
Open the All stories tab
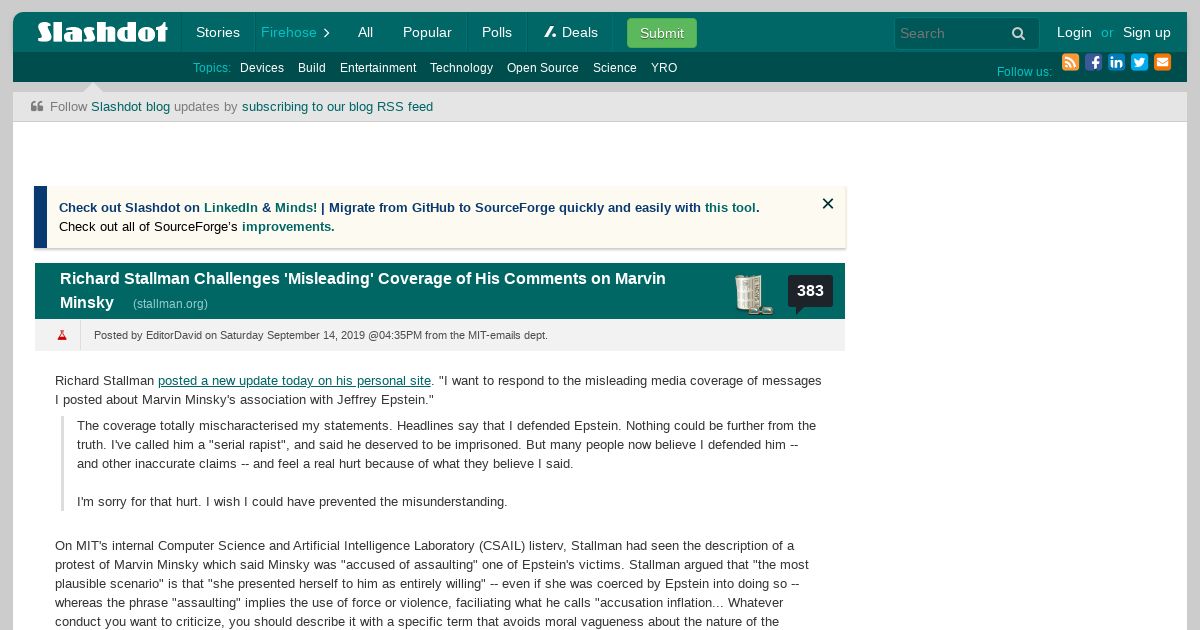[x=365, y=32]
